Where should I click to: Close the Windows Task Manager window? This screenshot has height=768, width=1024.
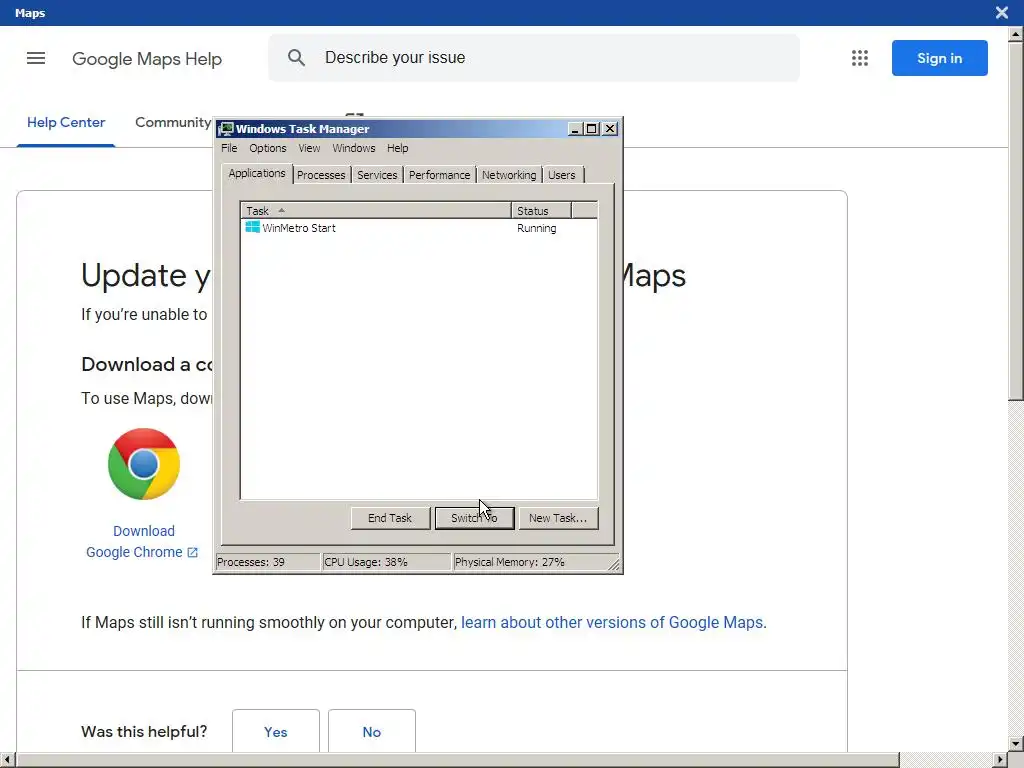tap(609, 129)
